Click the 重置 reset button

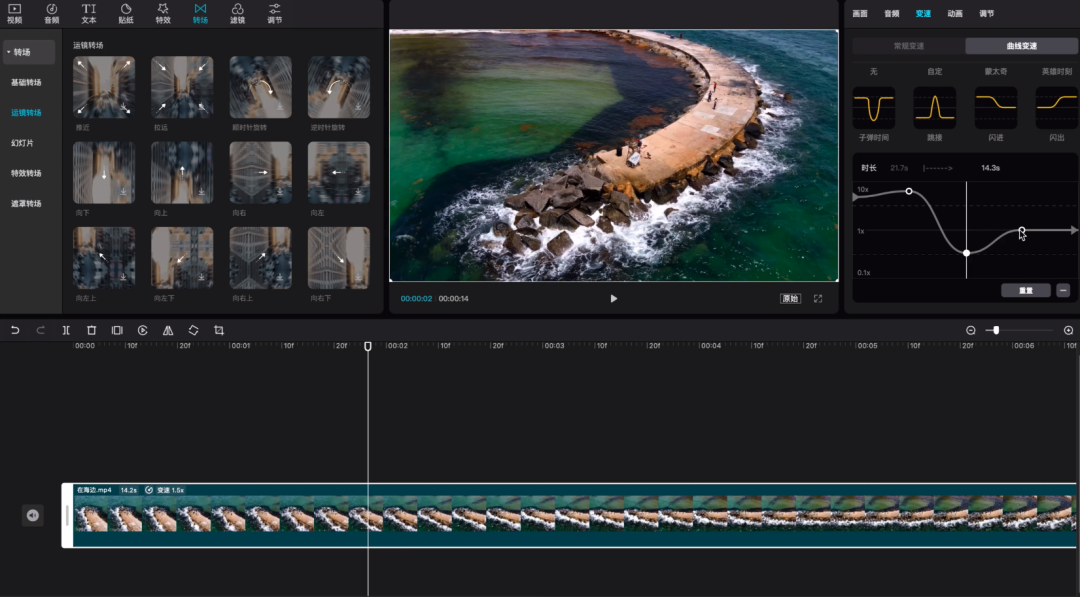coord(1025,291)
